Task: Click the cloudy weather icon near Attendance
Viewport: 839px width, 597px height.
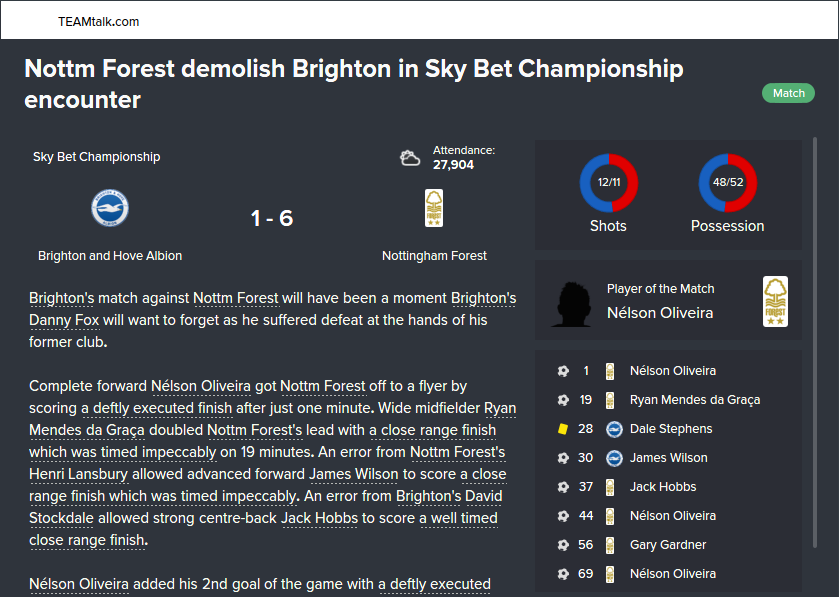Action: pos(410,158)
